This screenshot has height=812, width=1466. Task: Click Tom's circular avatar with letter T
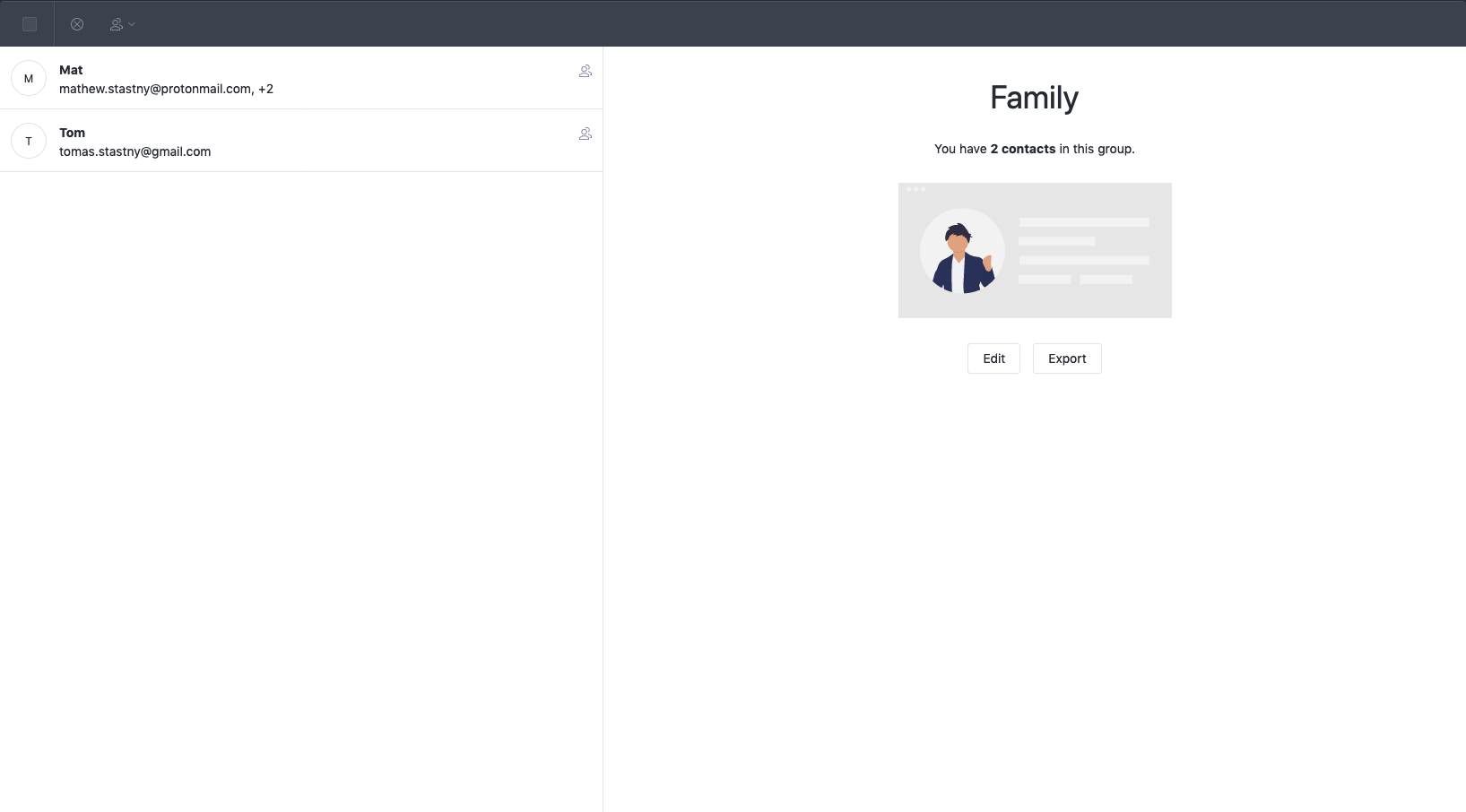click(x=29, y=141)
